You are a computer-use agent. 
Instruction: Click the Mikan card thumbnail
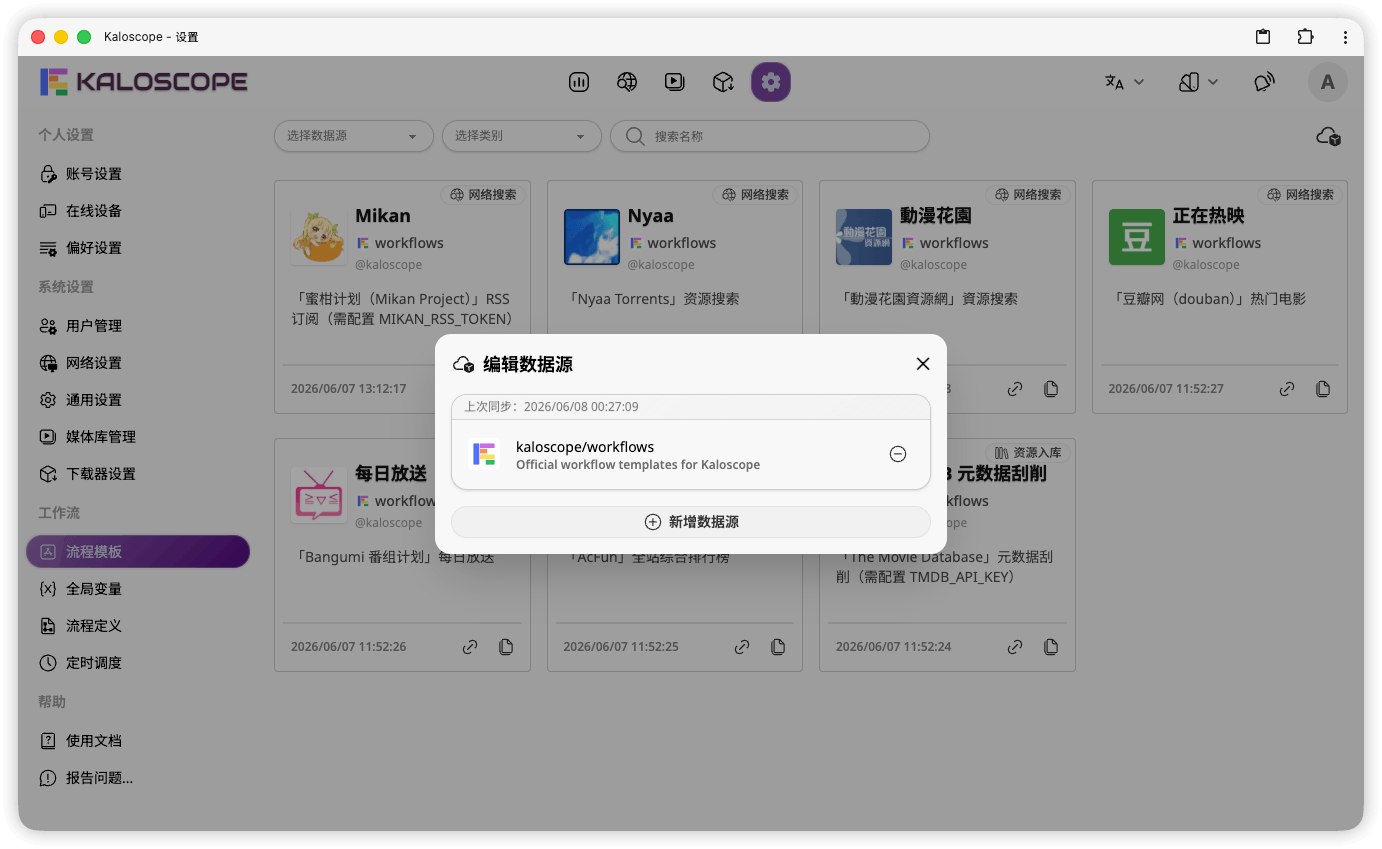(x=319, y=237)
